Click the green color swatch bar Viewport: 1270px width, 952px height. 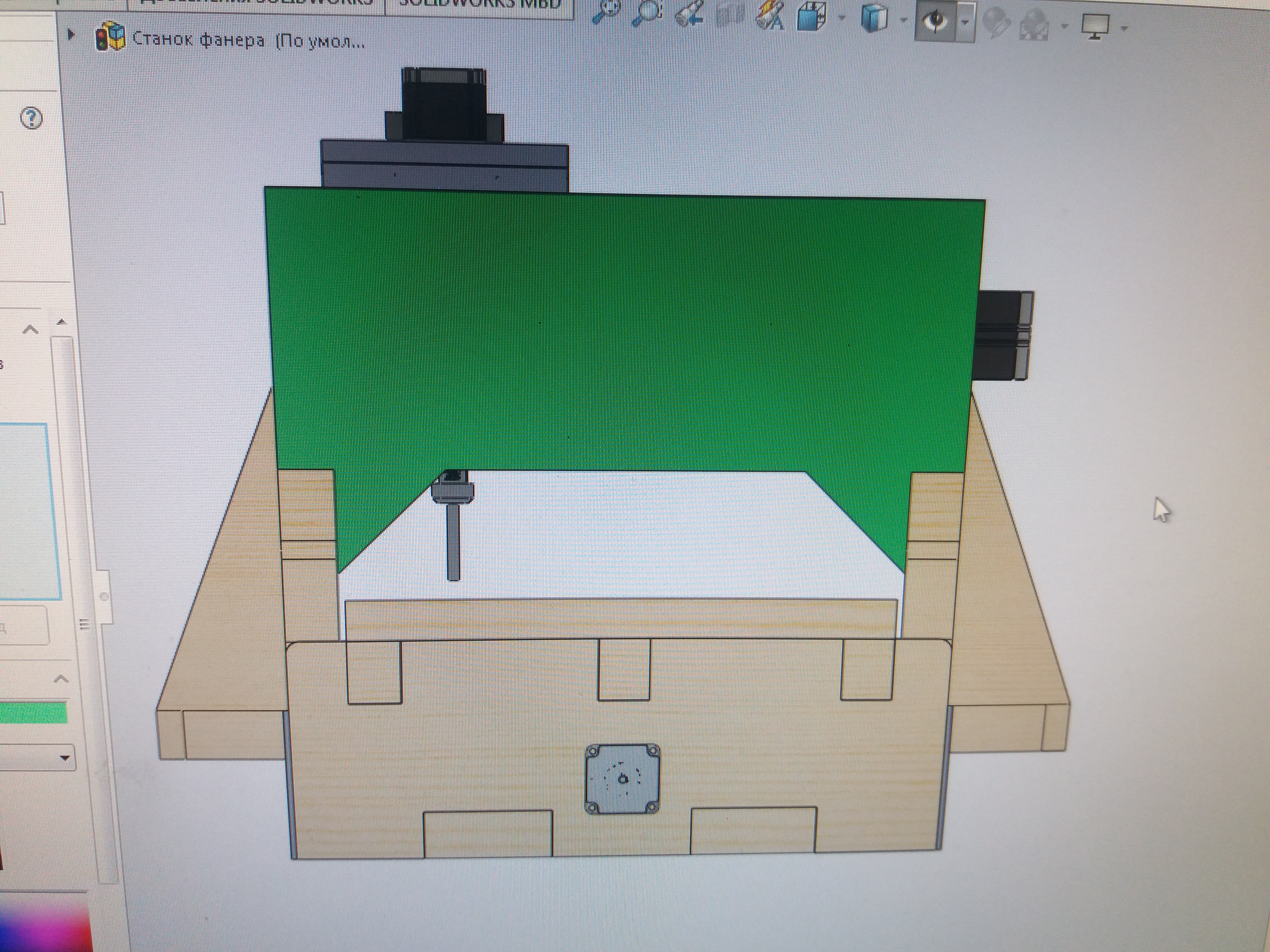pos(33,713)
